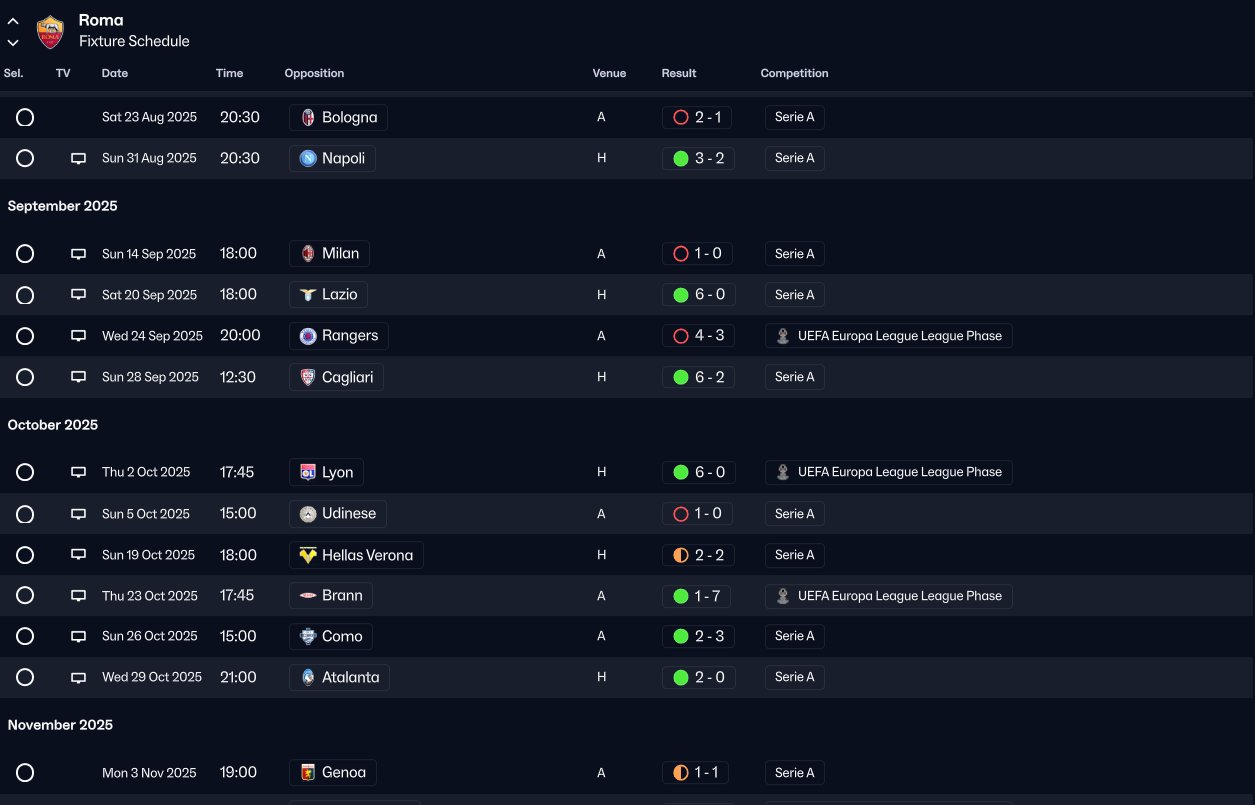Screen dimensions: 1255x805
Task: Click the Opposition column header
Action: click(314, 73)
